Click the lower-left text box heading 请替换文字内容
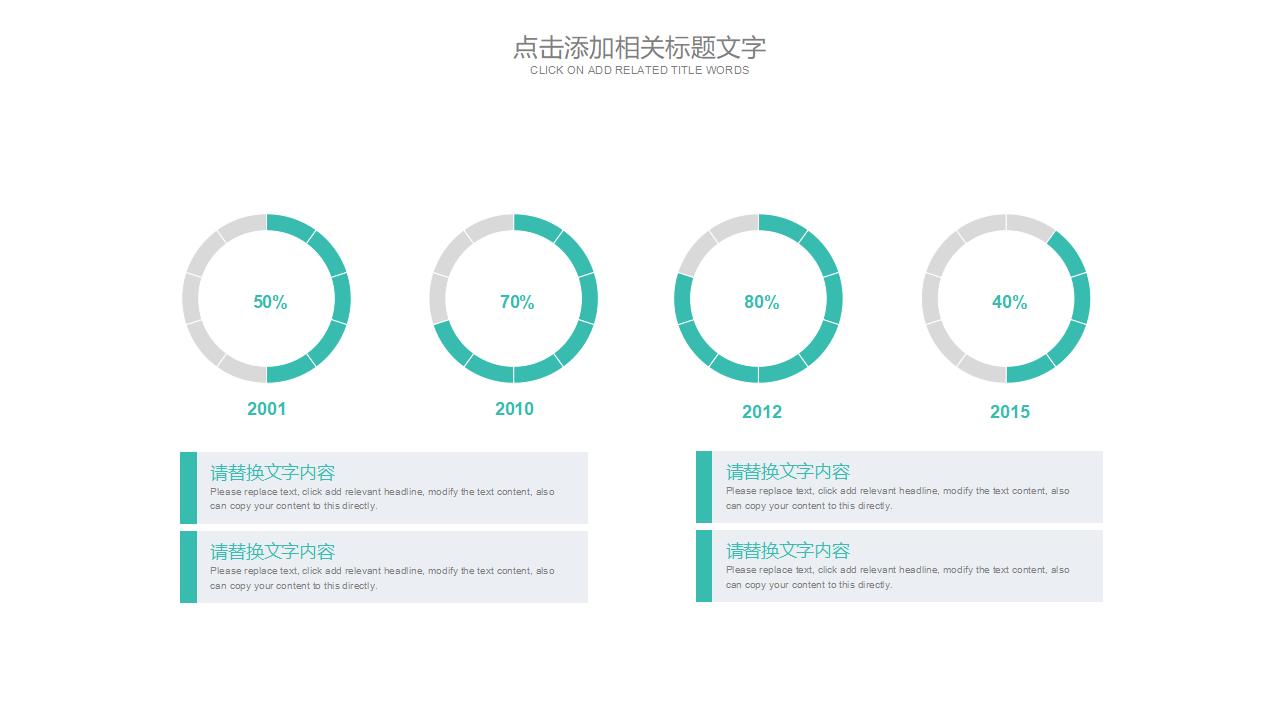1280x720 pixels. coord(272,552)
